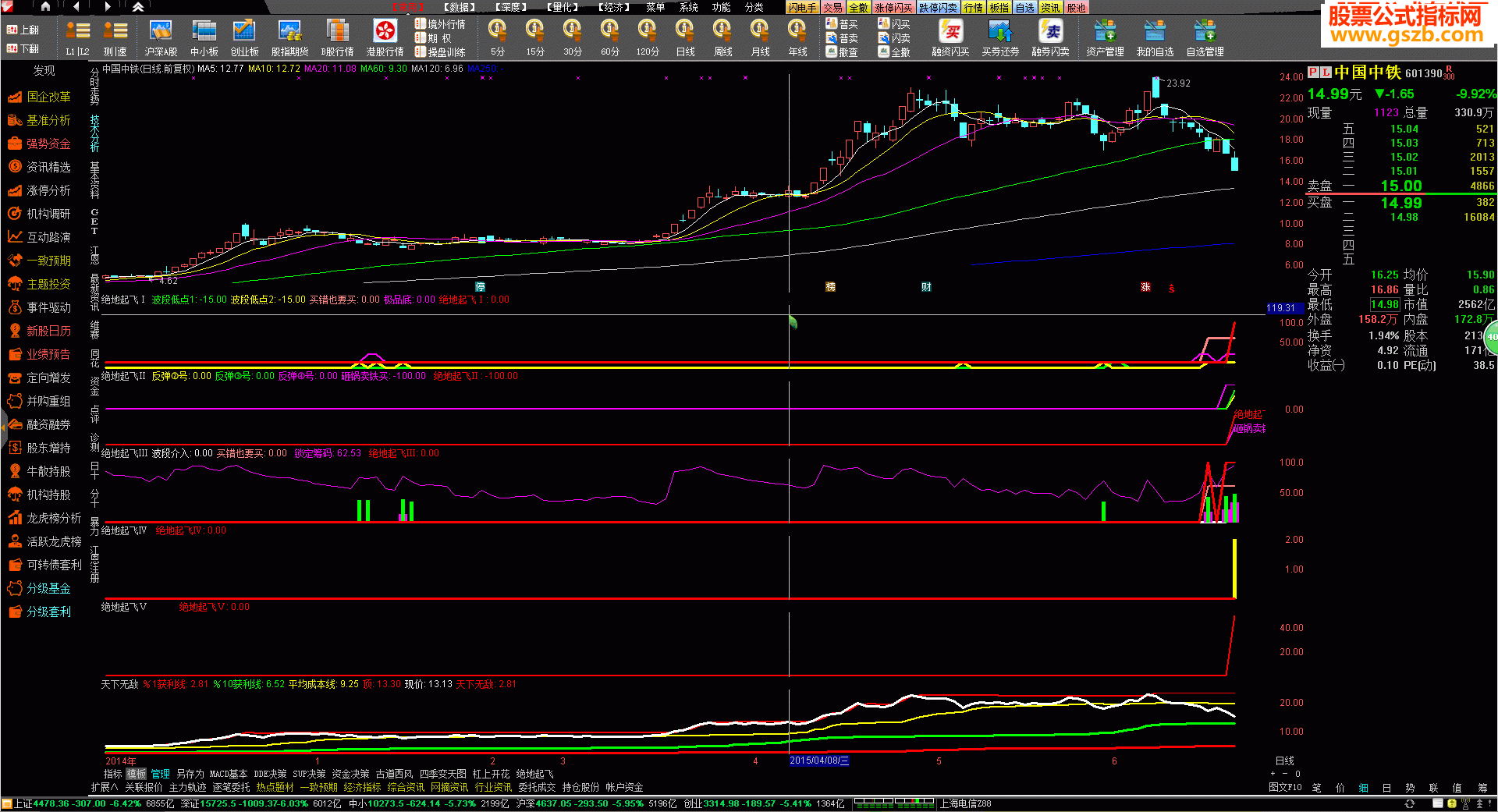The image size is (1498, 812).
Task: Open the 功能 menu
Action: tap(721, 7)
